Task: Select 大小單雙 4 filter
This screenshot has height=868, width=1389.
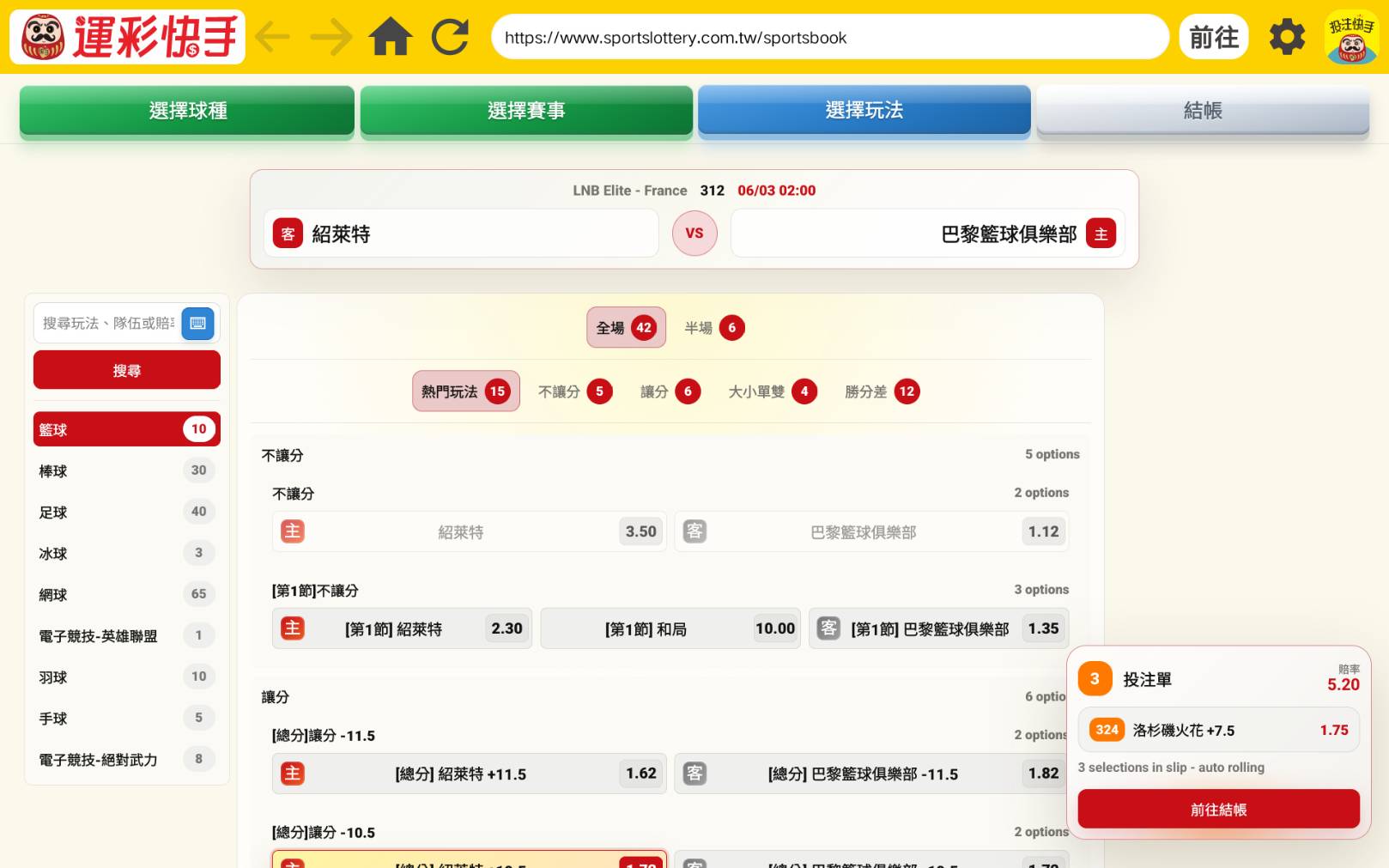Action: click(x=773, y=391)
